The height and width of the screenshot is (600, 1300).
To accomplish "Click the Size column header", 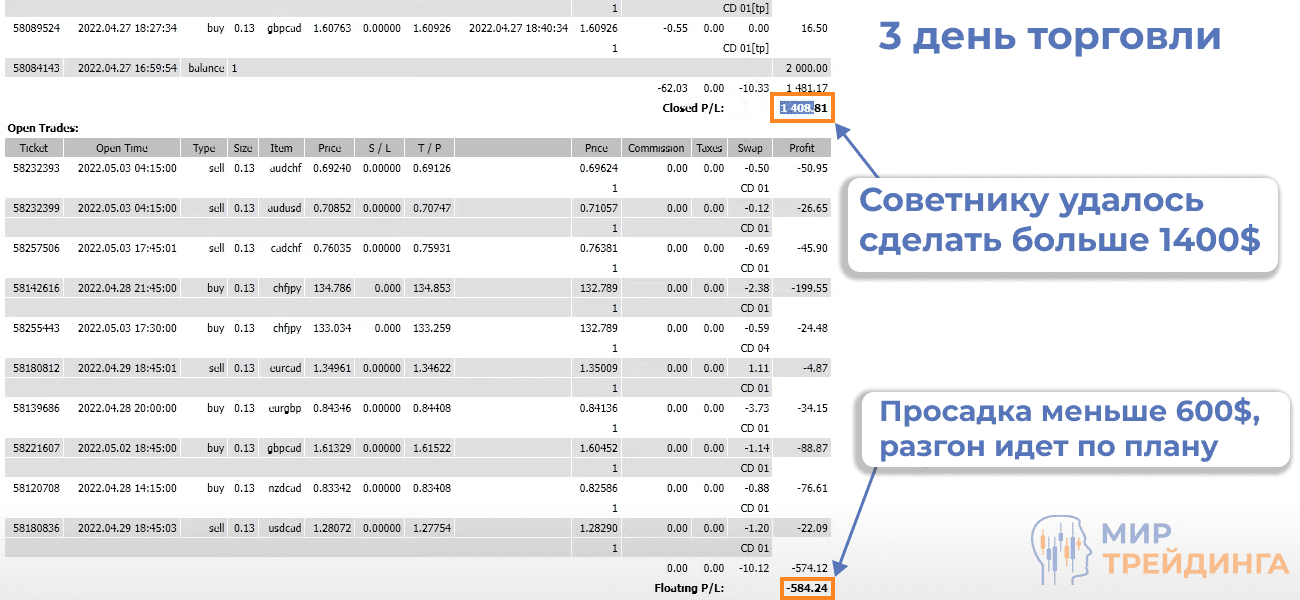I will tap(242, 147).
